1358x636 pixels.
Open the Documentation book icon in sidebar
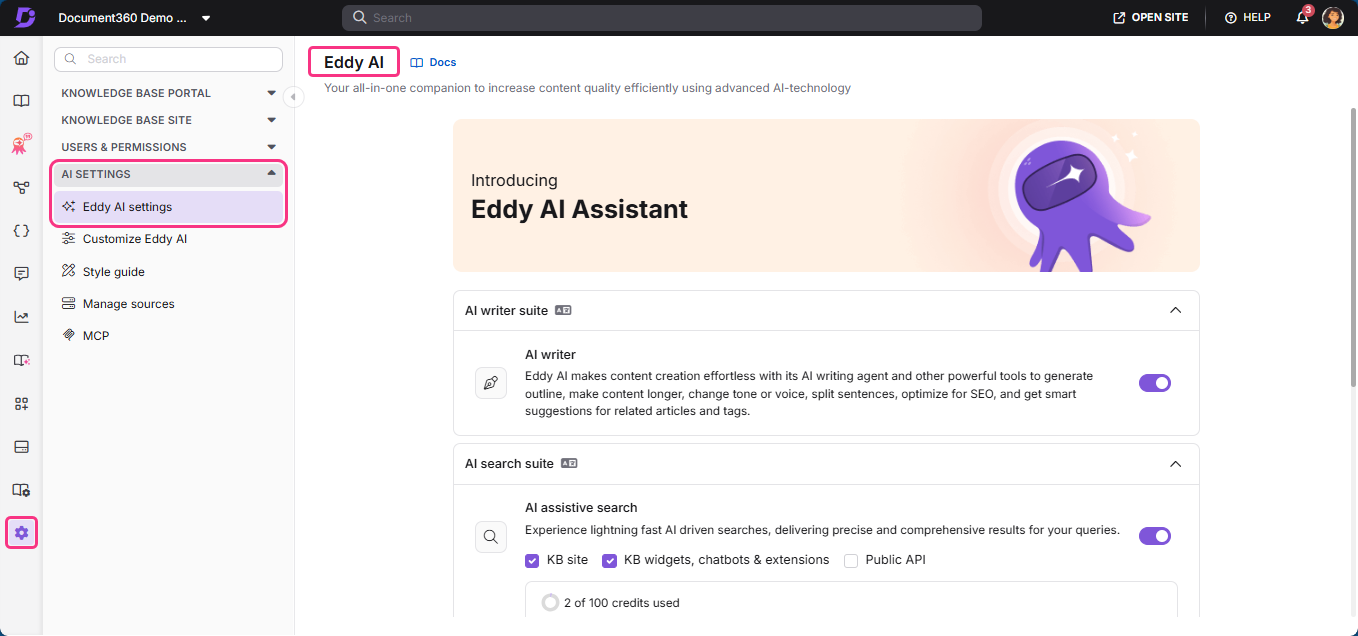pyautogui.click(x=21, y=100)
